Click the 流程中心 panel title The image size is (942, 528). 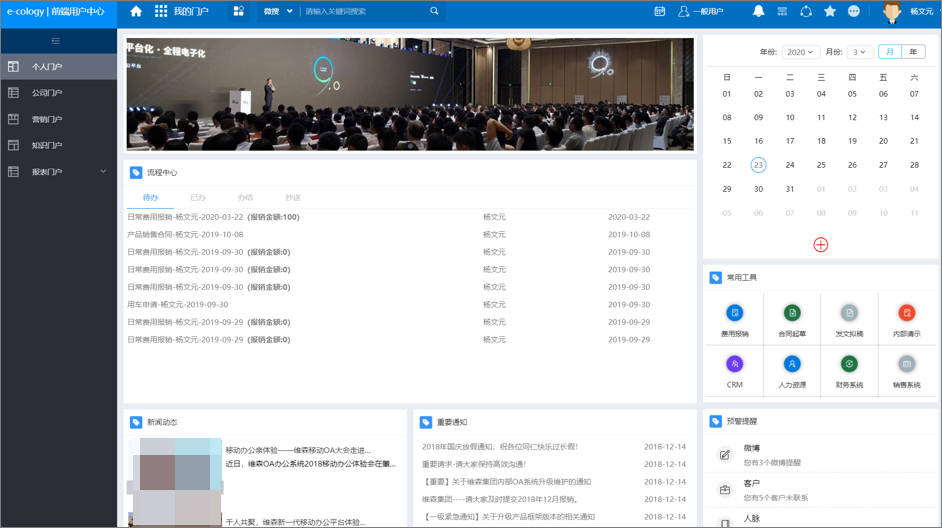click(x=162, y=172)
